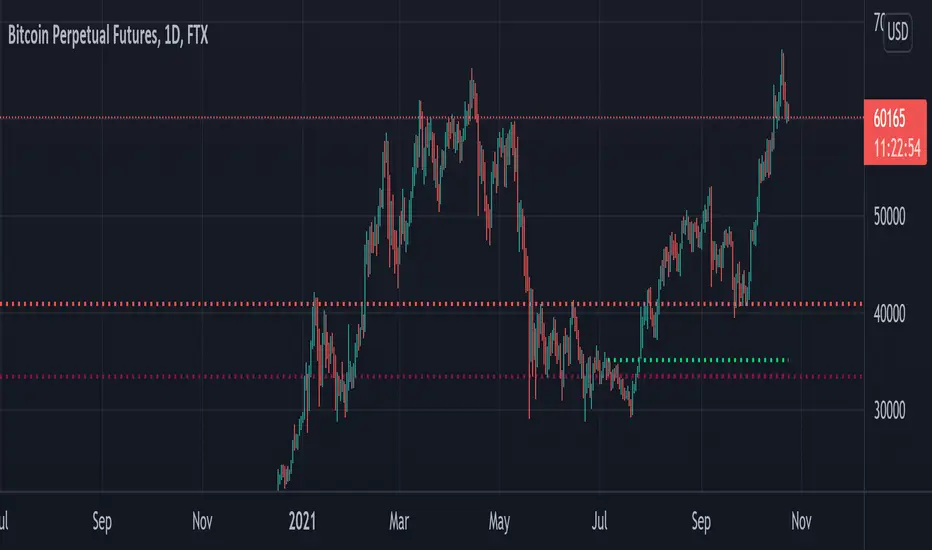Viewport: 932px width, 550px height.
Task: Click the Nov 2020 time axis label
Action: [203, 521]
